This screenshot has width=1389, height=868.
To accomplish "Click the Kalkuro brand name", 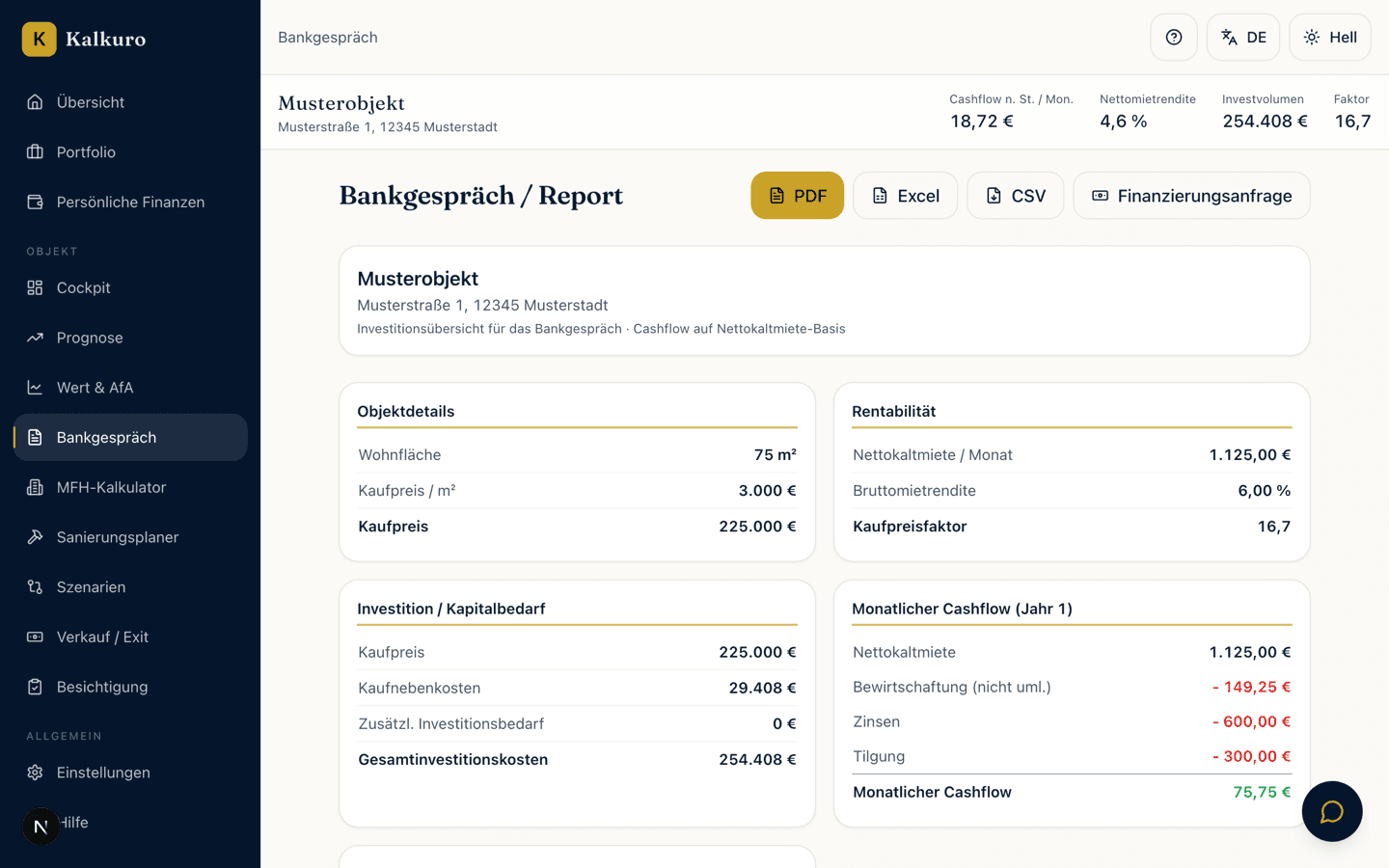I will coord(106,40).
